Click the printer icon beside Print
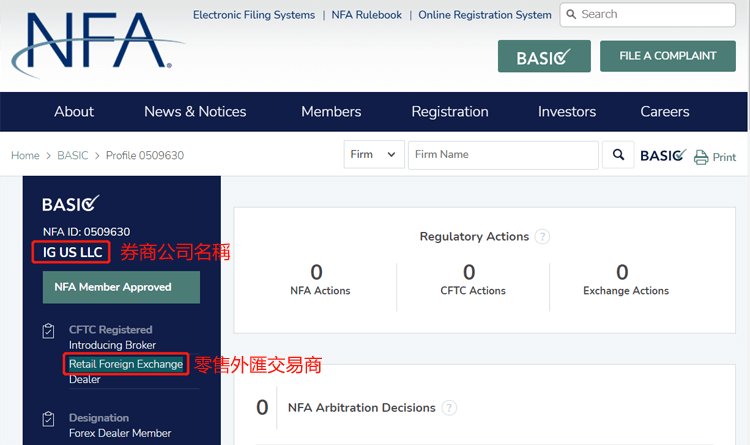Viewport: 750px width, 445px height. click(x=701, y=157)
